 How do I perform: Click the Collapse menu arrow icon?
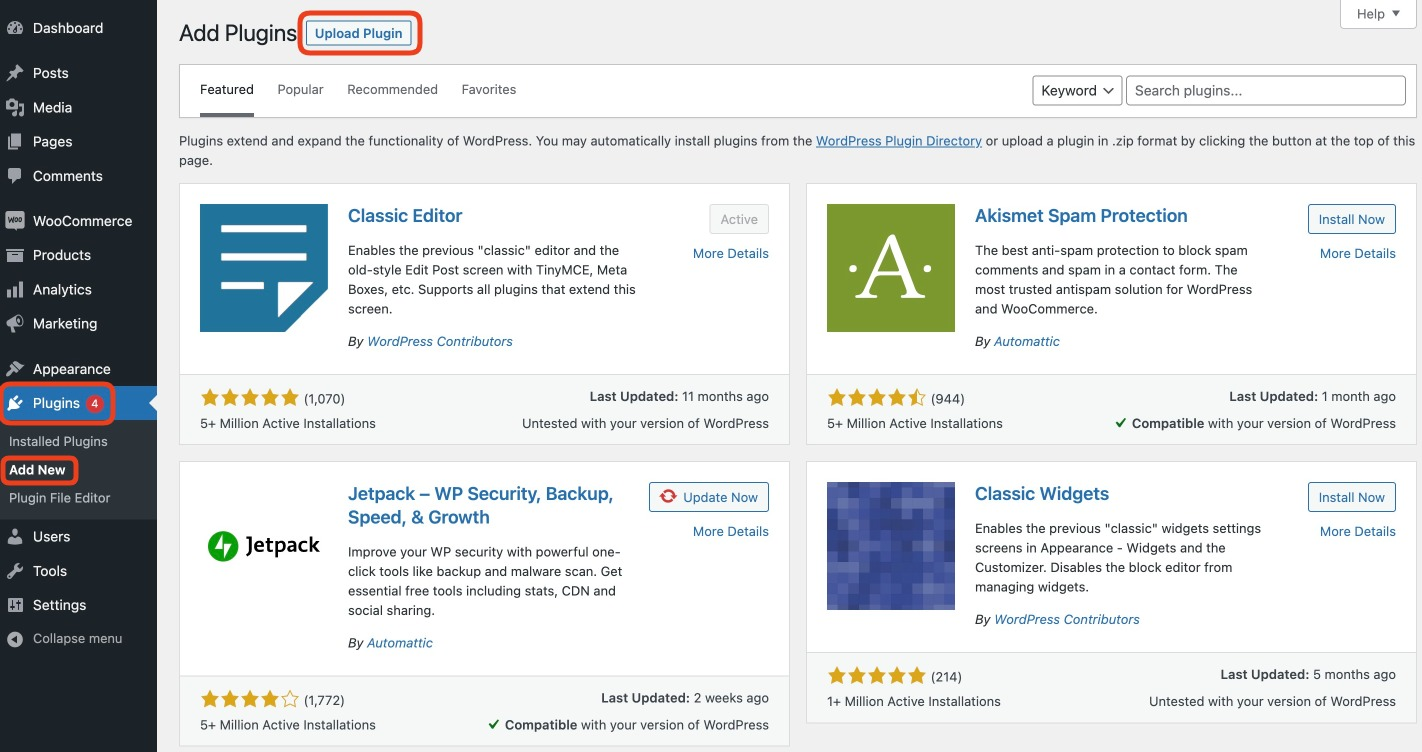(15, 639)
